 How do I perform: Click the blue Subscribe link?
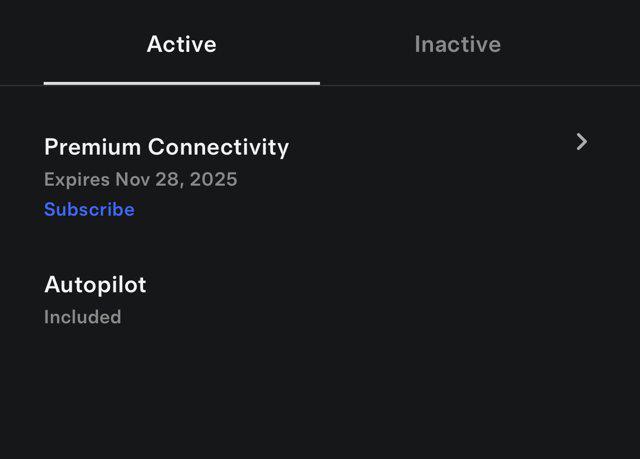coord(89,209)
